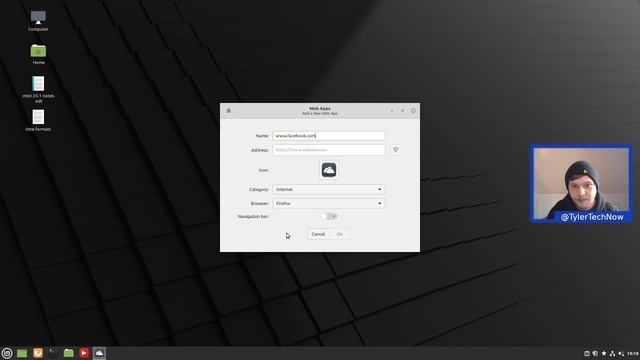Screen dimensions: 640x360
Task: Click the green show desktop taskbar icon
Action: tap(22, 353)
